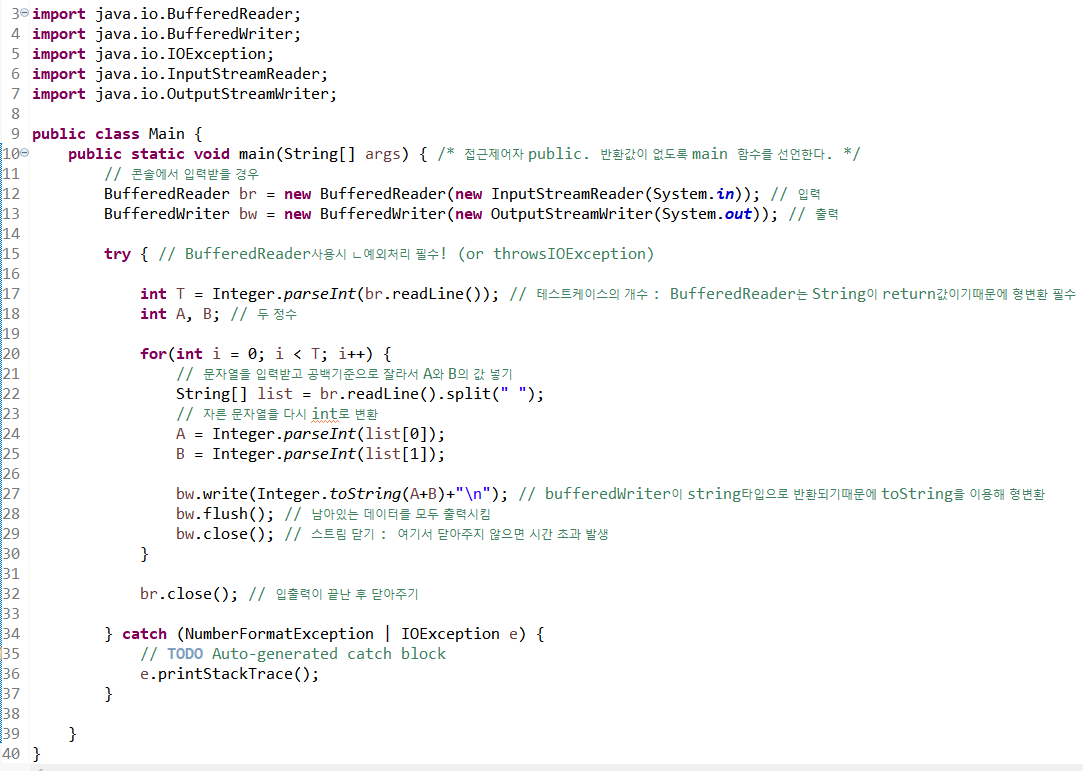Click 'java.io.IOException' in the line 5 import
The height and width of the screenshot is (771, 1083).
click(x=180, y=54)
